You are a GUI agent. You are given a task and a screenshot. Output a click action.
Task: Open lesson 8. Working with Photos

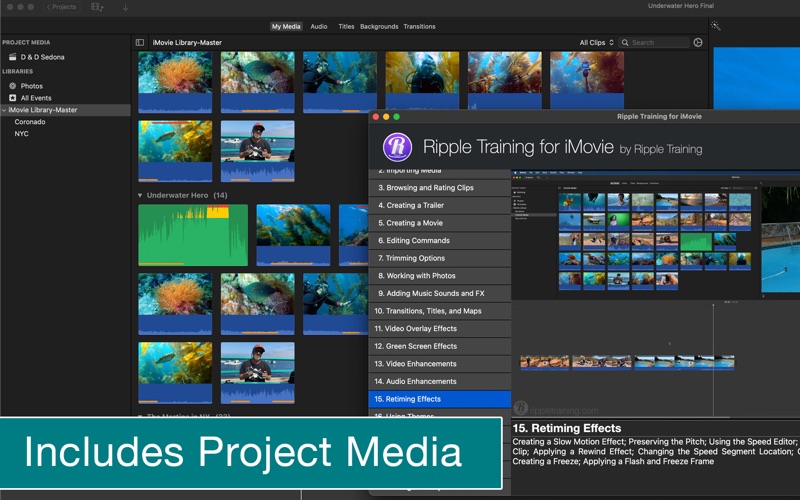(439, 276)
